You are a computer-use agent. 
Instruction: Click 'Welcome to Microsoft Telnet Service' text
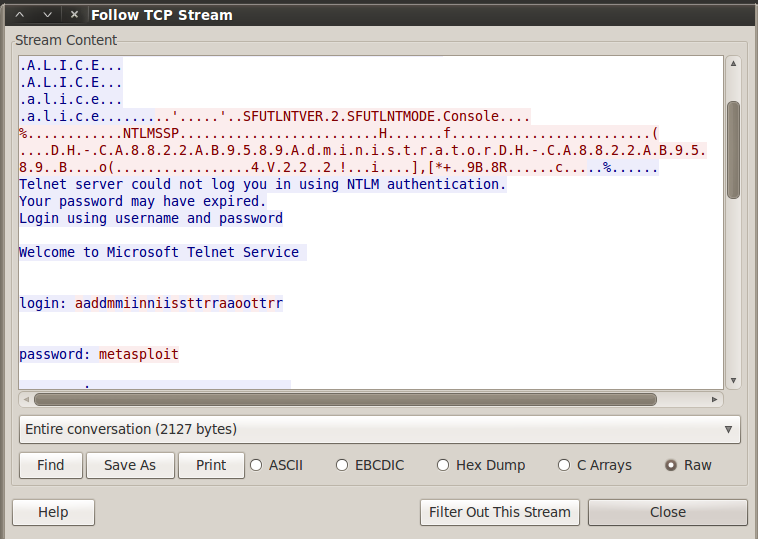tap(159, 252)
